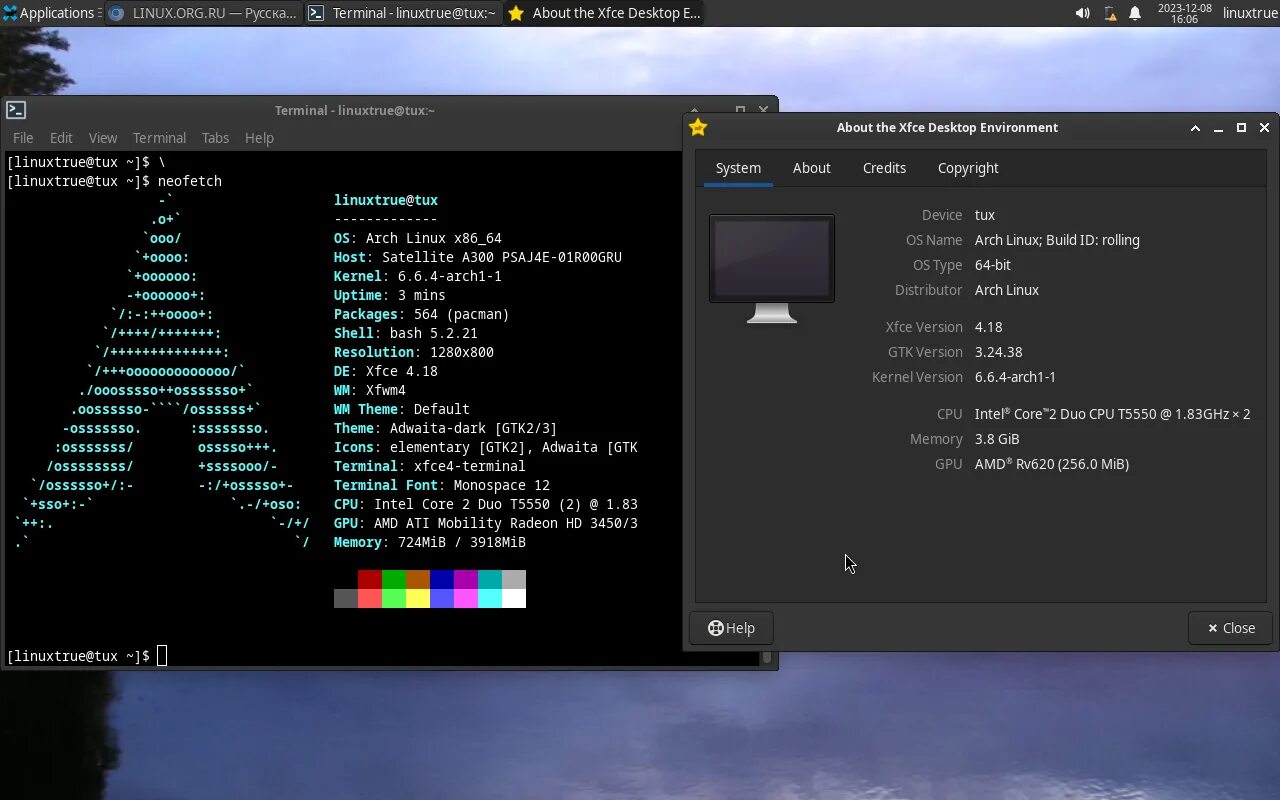Image resolution: width=1280 pixels, height=800 pixels.
Task: Roll up the About dialog with shade arrow
Action: 1195,128
